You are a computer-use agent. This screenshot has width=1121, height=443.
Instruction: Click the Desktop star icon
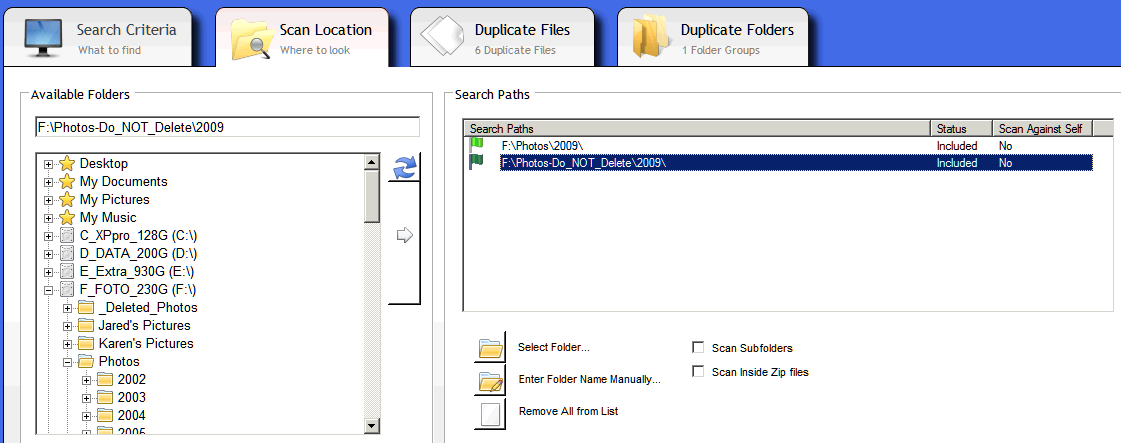[67, 164]
